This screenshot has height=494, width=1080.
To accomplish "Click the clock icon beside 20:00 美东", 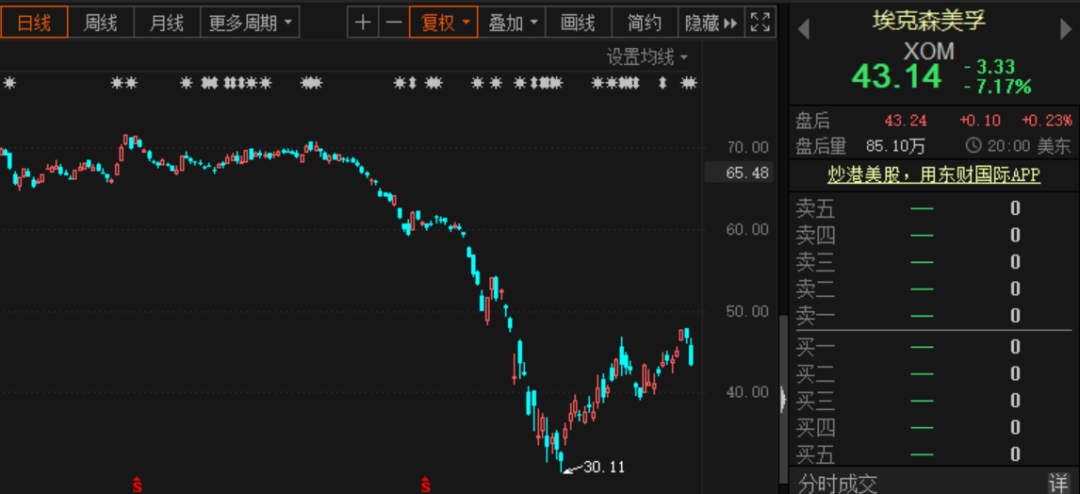I will tap(972, 146).
